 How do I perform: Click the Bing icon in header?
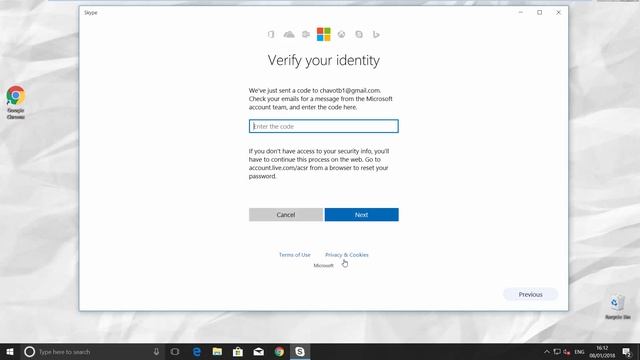pos(376,34)
